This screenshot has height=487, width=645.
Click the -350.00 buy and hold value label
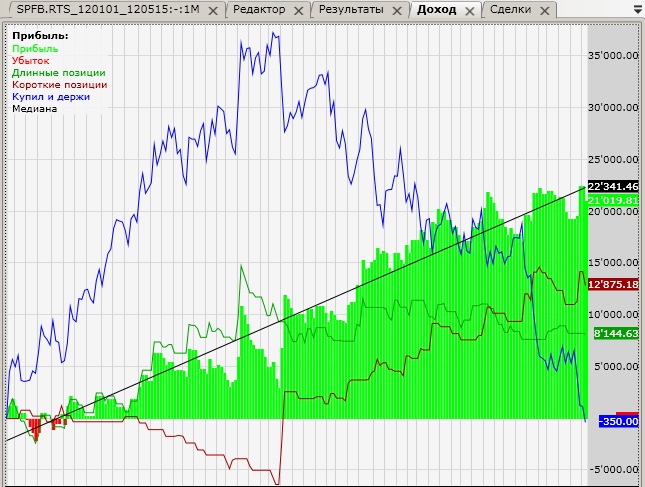click(x=619, y=421)
